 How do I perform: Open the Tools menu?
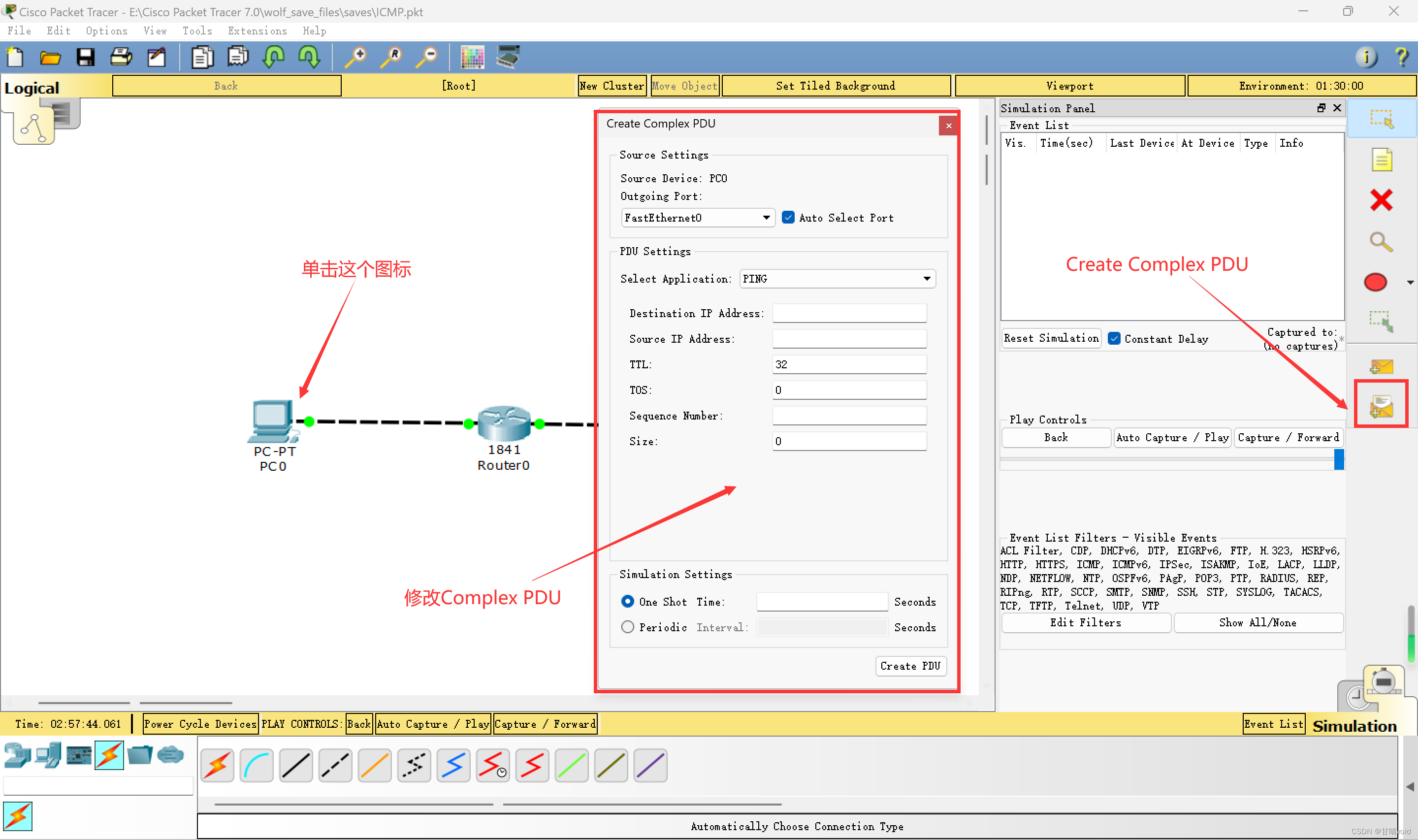click(197, 31)
